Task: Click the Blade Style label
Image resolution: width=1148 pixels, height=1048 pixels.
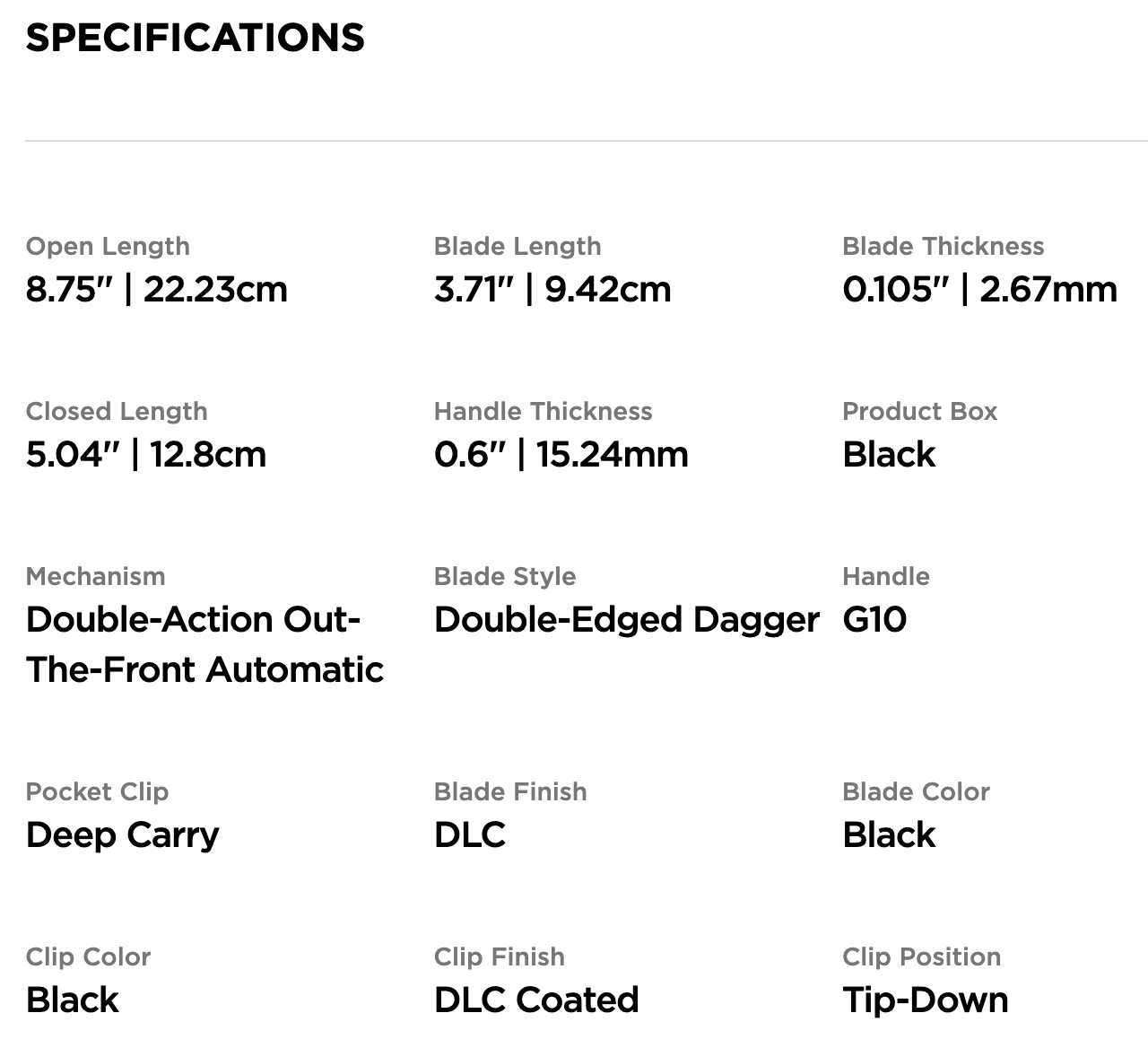Action: click(504, 576)
